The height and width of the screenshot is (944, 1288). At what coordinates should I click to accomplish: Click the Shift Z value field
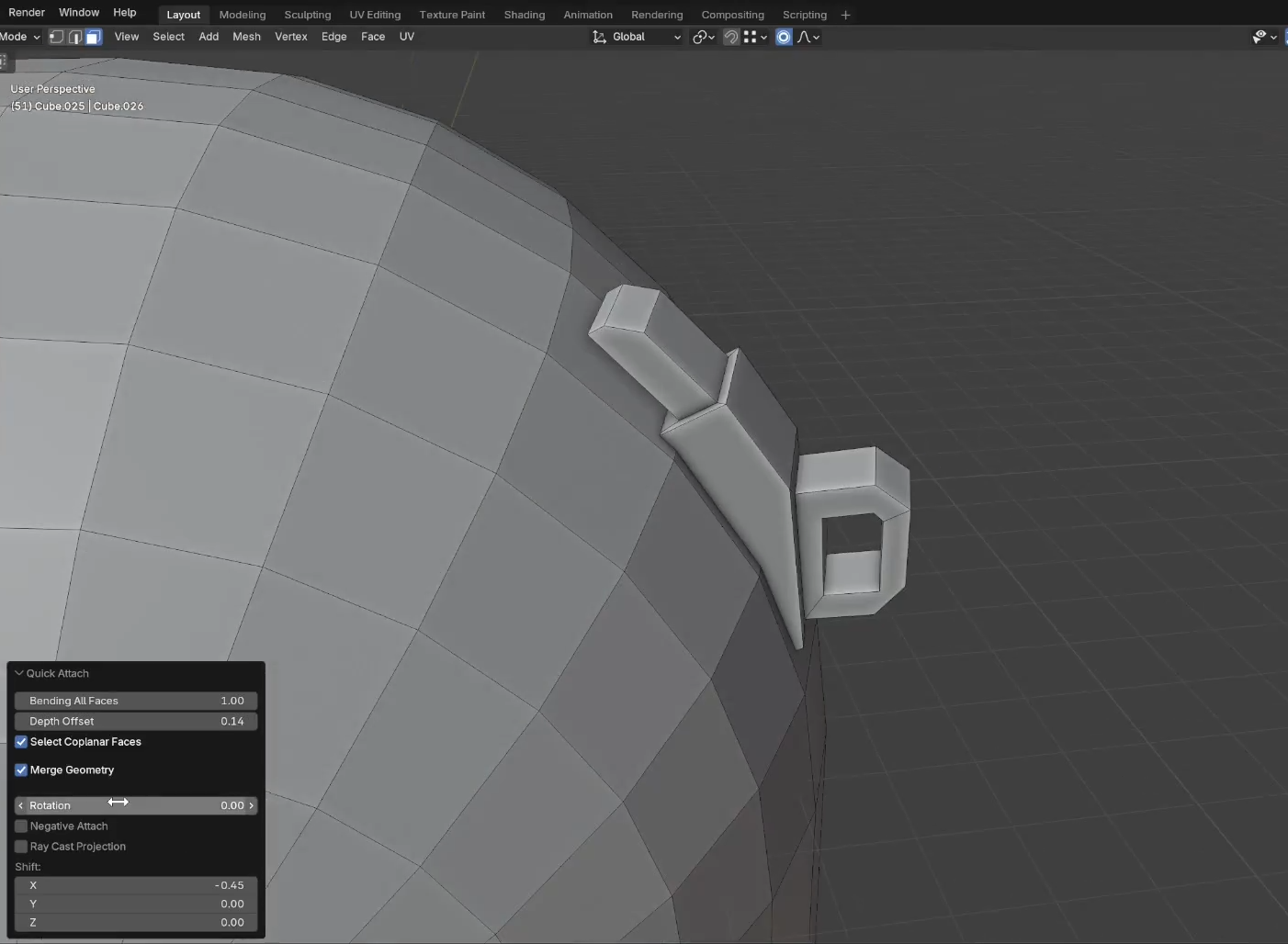pyautogui.click(x=136, y=922)
